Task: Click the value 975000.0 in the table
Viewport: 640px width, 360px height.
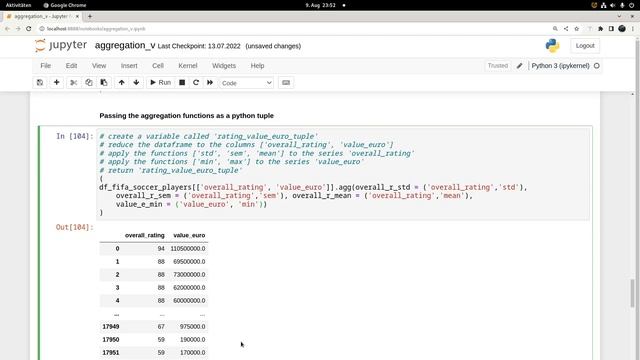Action: pyautogui.click(x=192, y=327)
